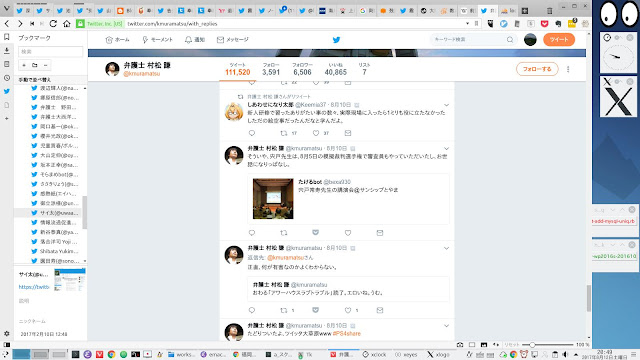This screenshot has width=640, height=360.
Task: Expand options for しあわせになり太郎 tweet
Action: 447,105
